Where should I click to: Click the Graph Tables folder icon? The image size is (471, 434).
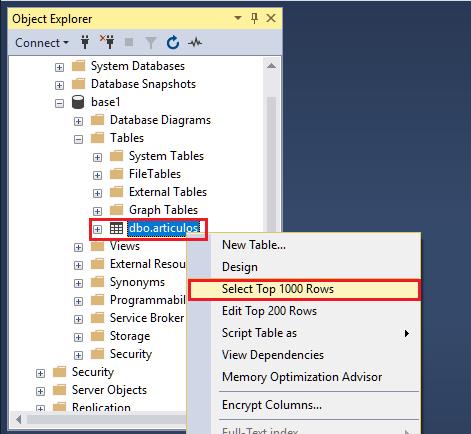click(x=117, y=210)
